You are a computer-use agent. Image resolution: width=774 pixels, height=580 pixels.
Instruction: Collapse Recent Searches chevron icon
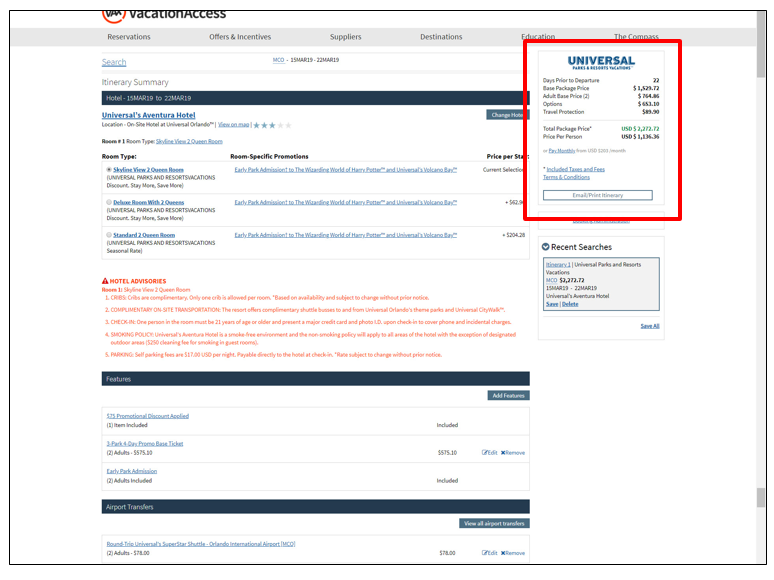545,247
